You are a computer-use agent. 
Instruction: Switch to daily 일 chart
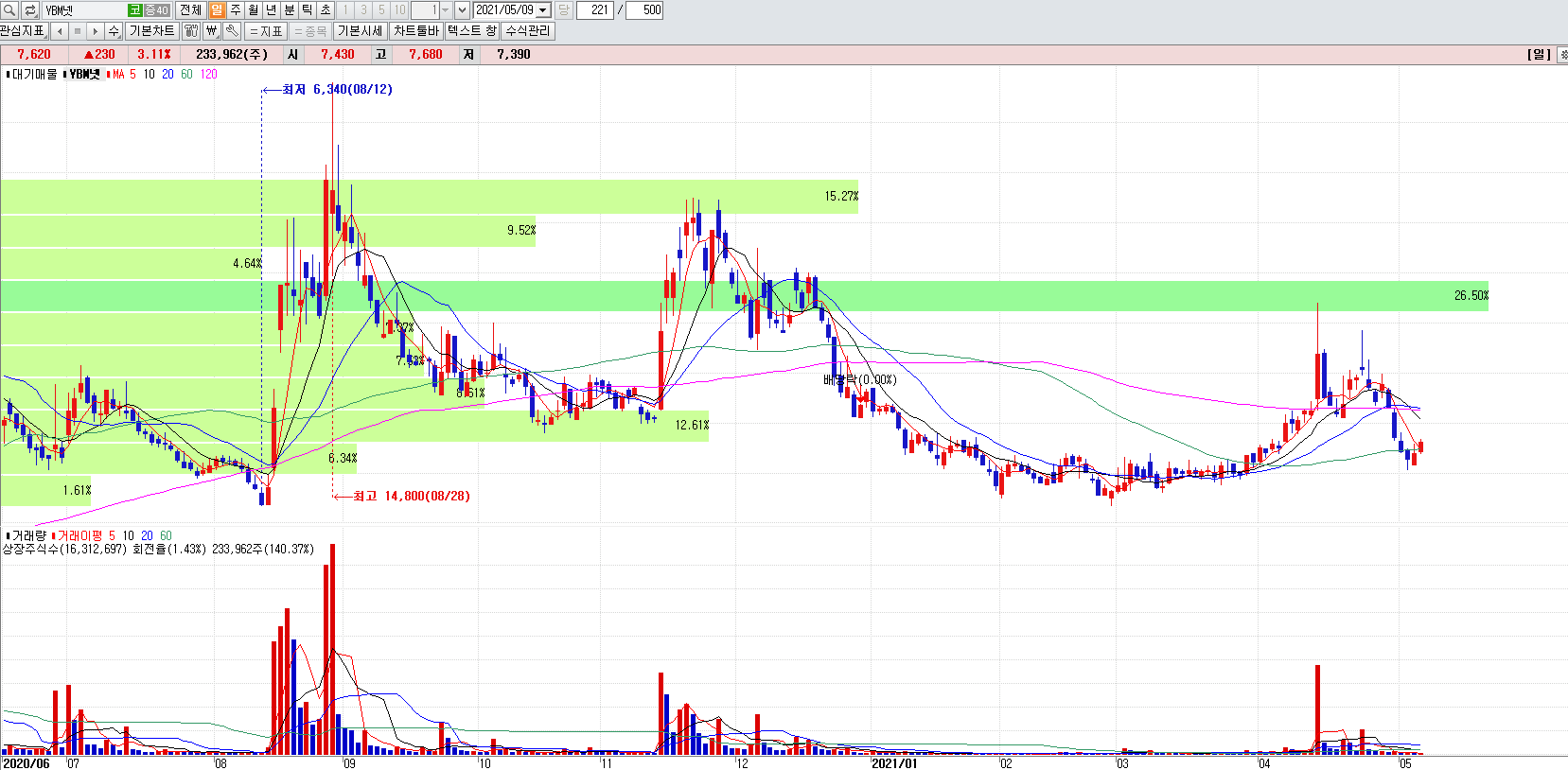click(x=217, y=9)
